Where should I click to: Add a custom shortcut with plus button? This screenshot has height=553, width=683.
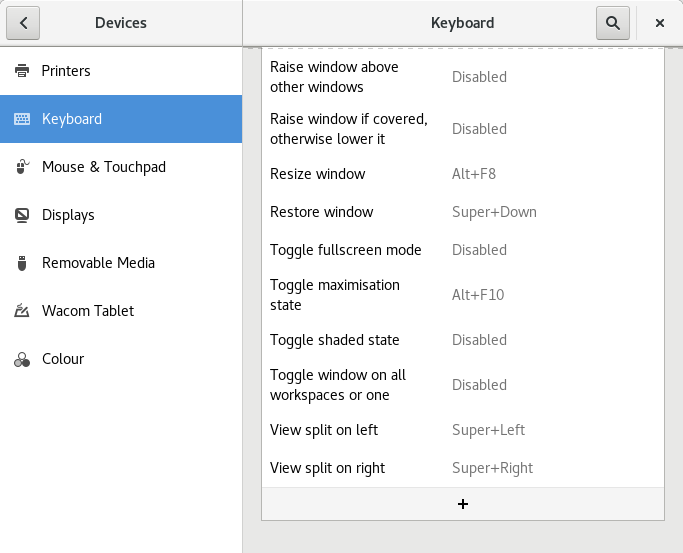coord(462,504)
